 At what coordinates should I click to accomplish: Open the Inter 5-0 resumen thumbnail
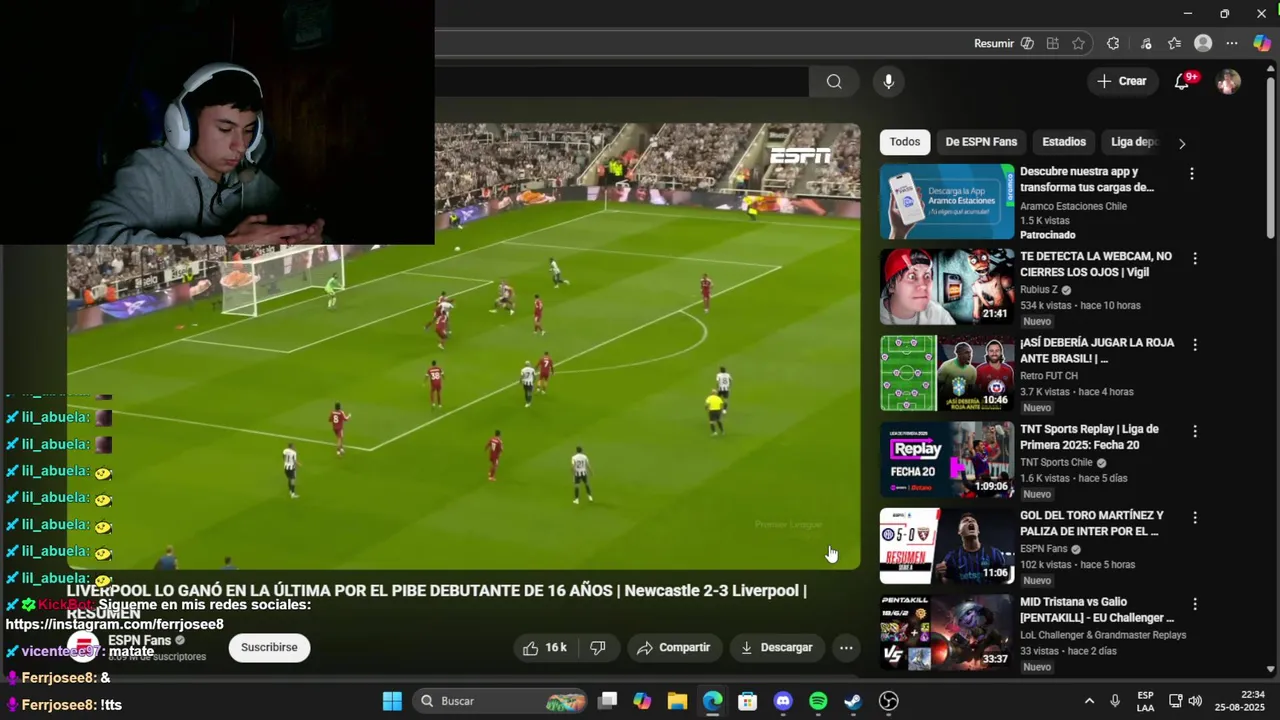[947, 546]
